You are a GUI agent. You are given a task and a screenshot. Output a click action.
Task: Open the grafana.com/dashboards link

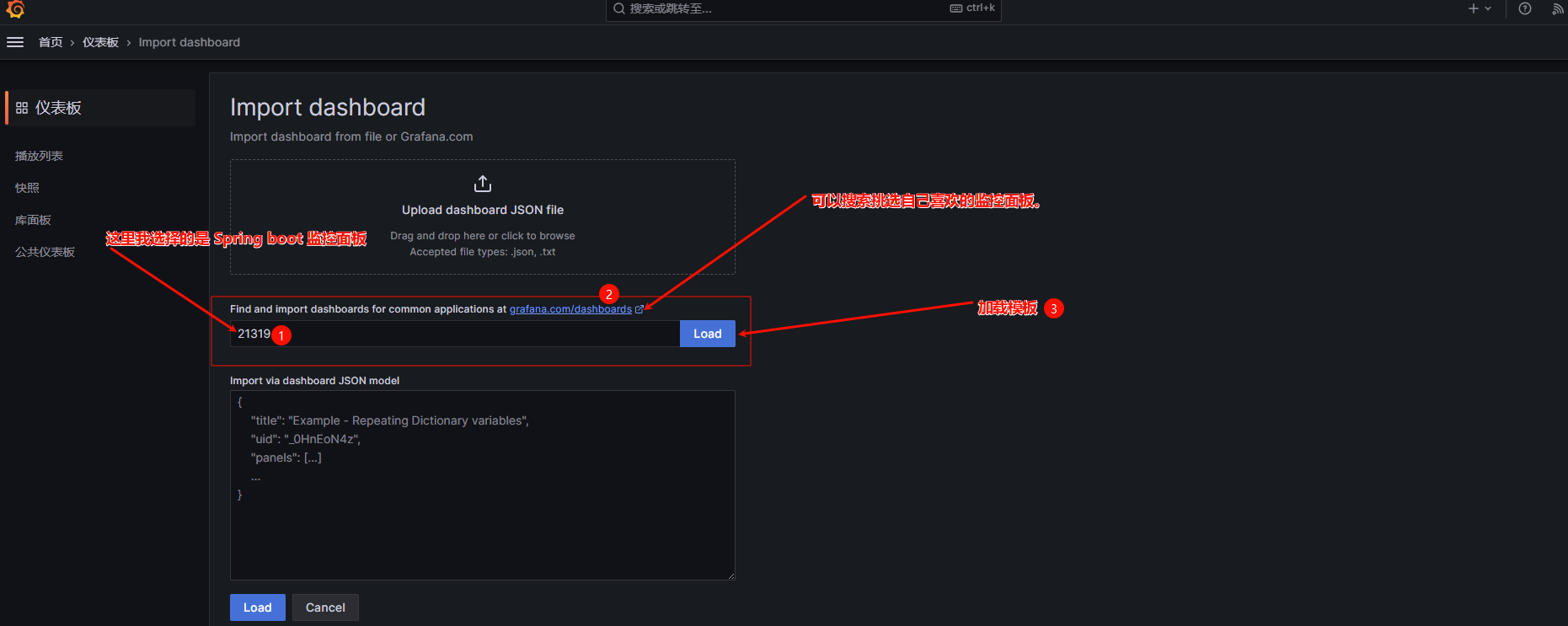pos(570,309)
